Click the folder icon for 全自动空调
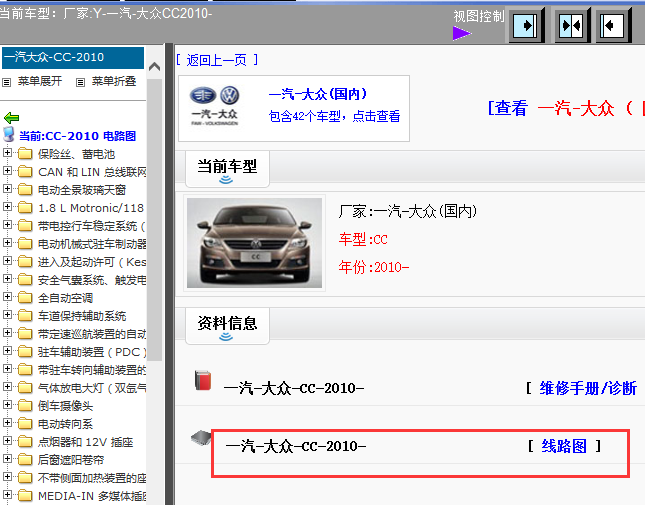This screenshot has width=645, height=505. 25,298
